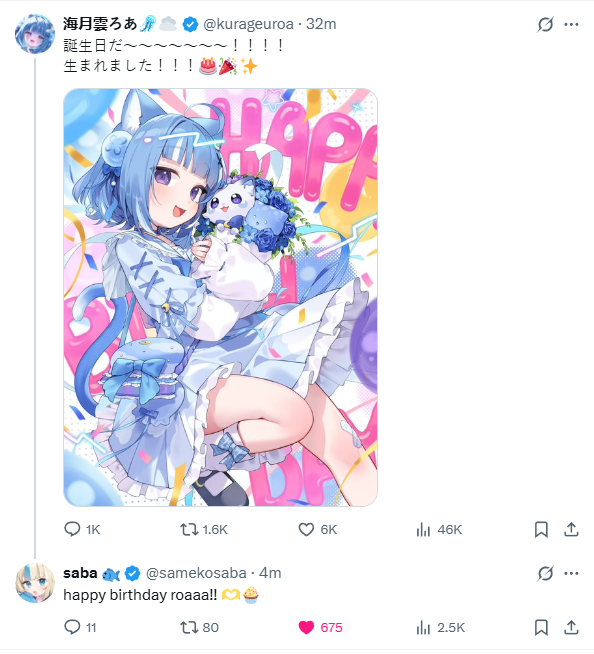Open saba's profile avatar
The height and width of the screenshot is (654, 594).
[x=35, y=583]
